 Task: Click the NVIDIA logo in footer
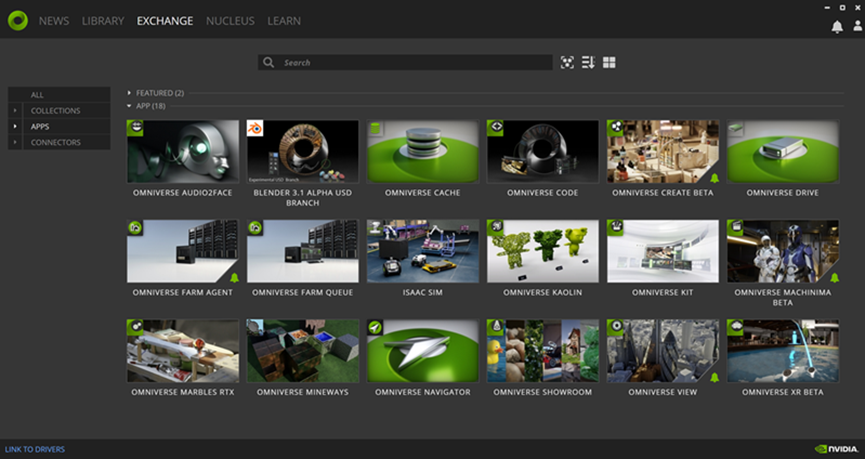pos(836,449)
